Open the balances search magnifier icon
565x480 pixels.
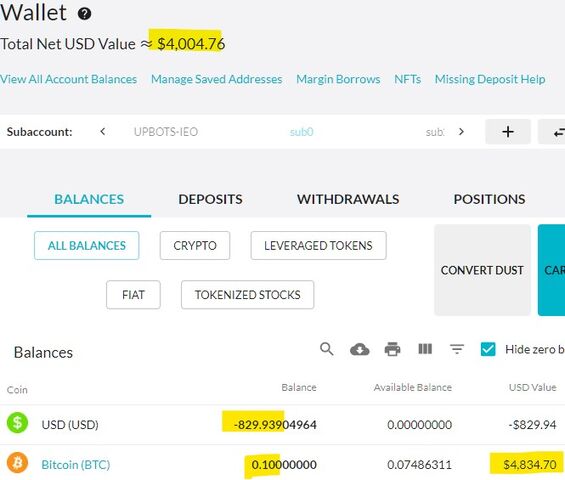pyautogui.click(x=326, y=349)
